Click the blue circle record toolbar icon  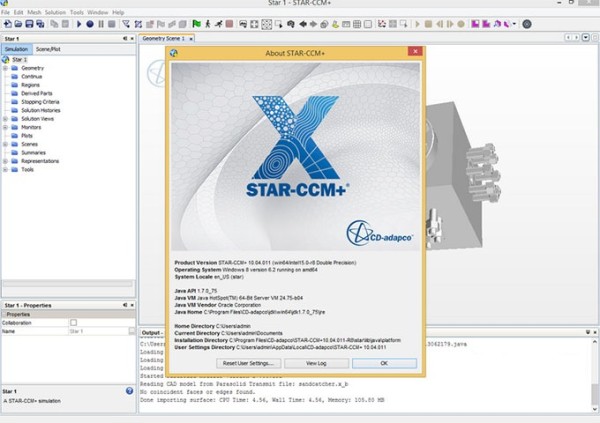coord(90,24)
